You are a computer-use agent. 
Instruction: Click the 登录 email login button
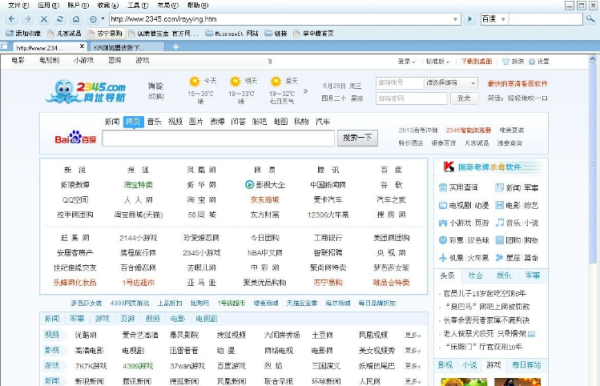464,98
